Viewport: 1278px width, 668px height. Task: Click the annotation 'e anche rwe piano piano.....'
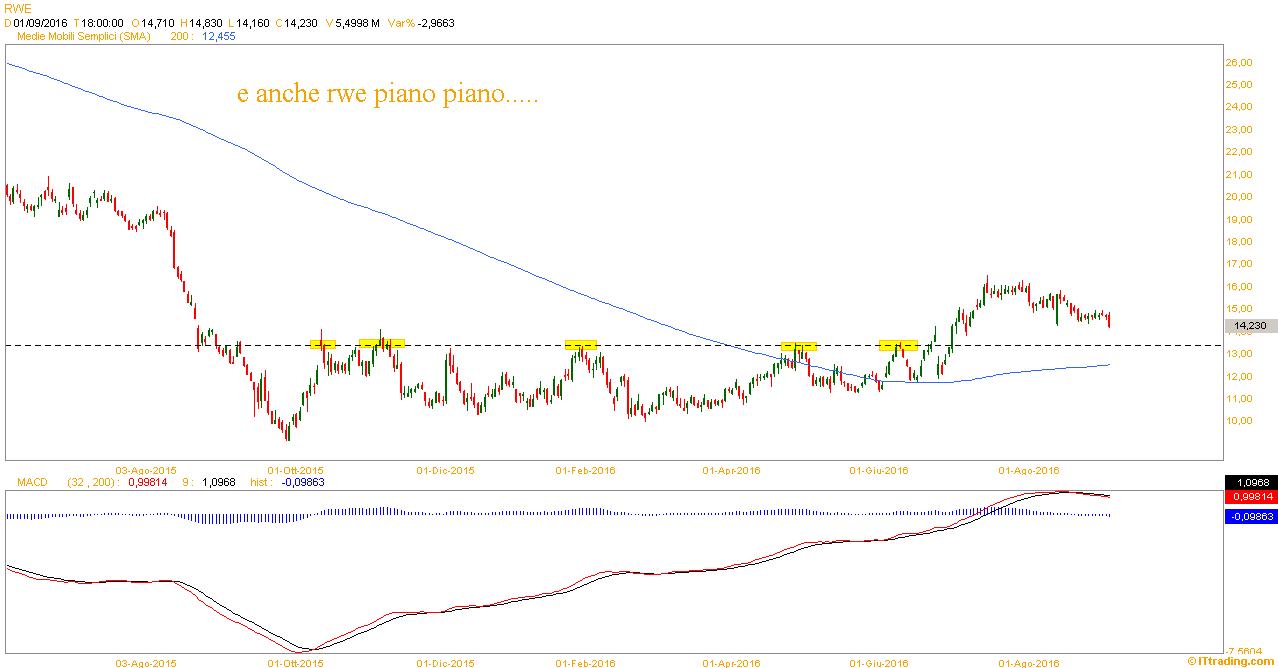coord(387,96)
